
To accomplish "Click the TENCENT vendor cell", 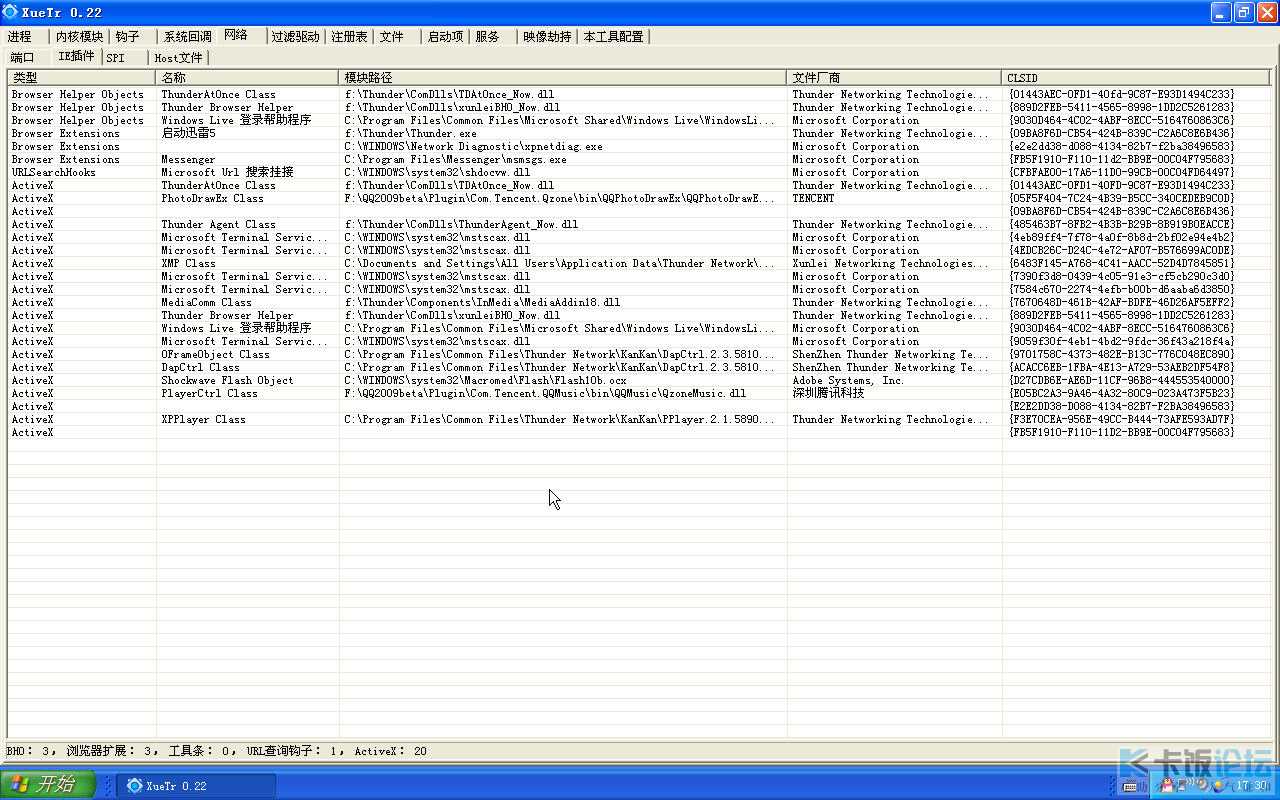I will [x=813, y=198].
